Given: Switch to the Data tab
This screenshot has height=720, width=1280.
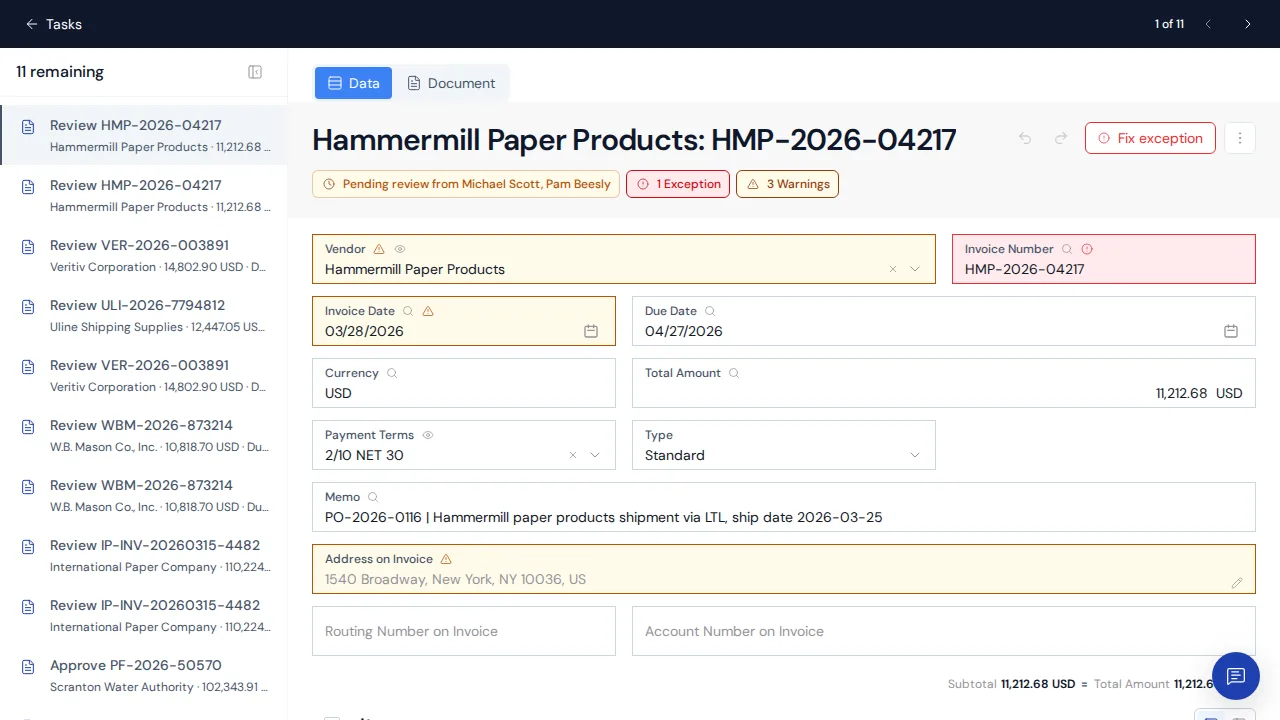Looking at the screenshot, I should [354, 83].
